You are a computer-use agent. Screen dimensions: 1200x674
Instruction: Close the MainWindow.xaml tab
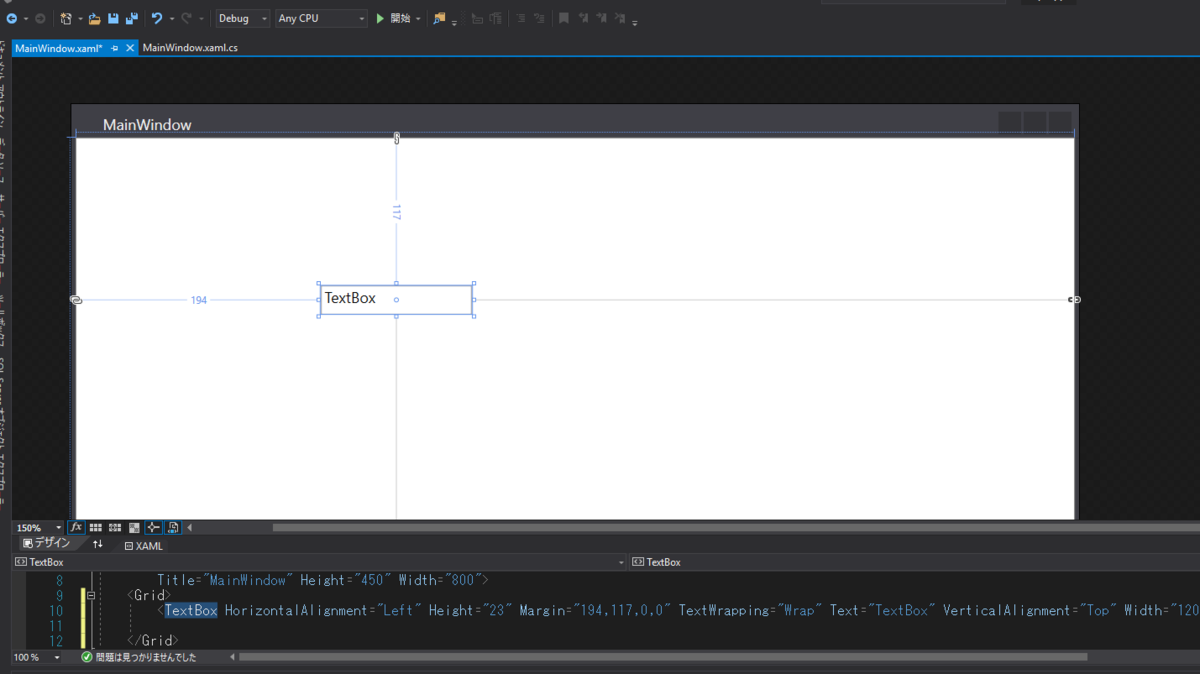click(131, 48)
